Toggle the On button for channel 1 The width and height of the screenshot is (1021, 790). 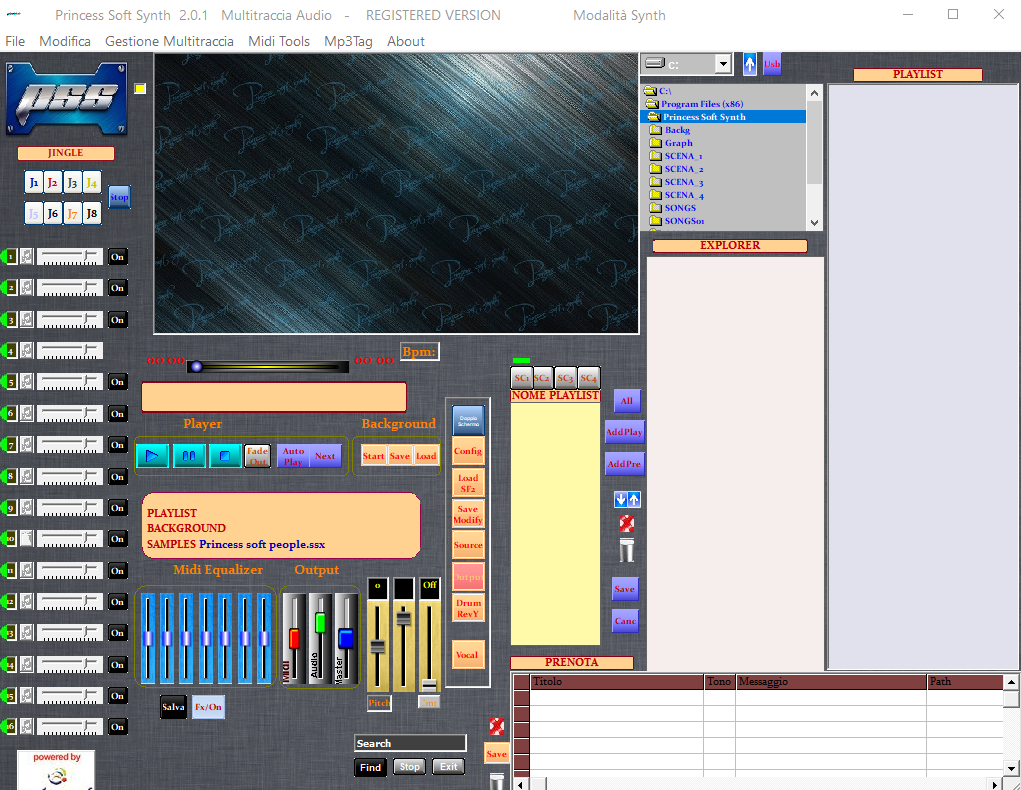(x=117, y=256)
